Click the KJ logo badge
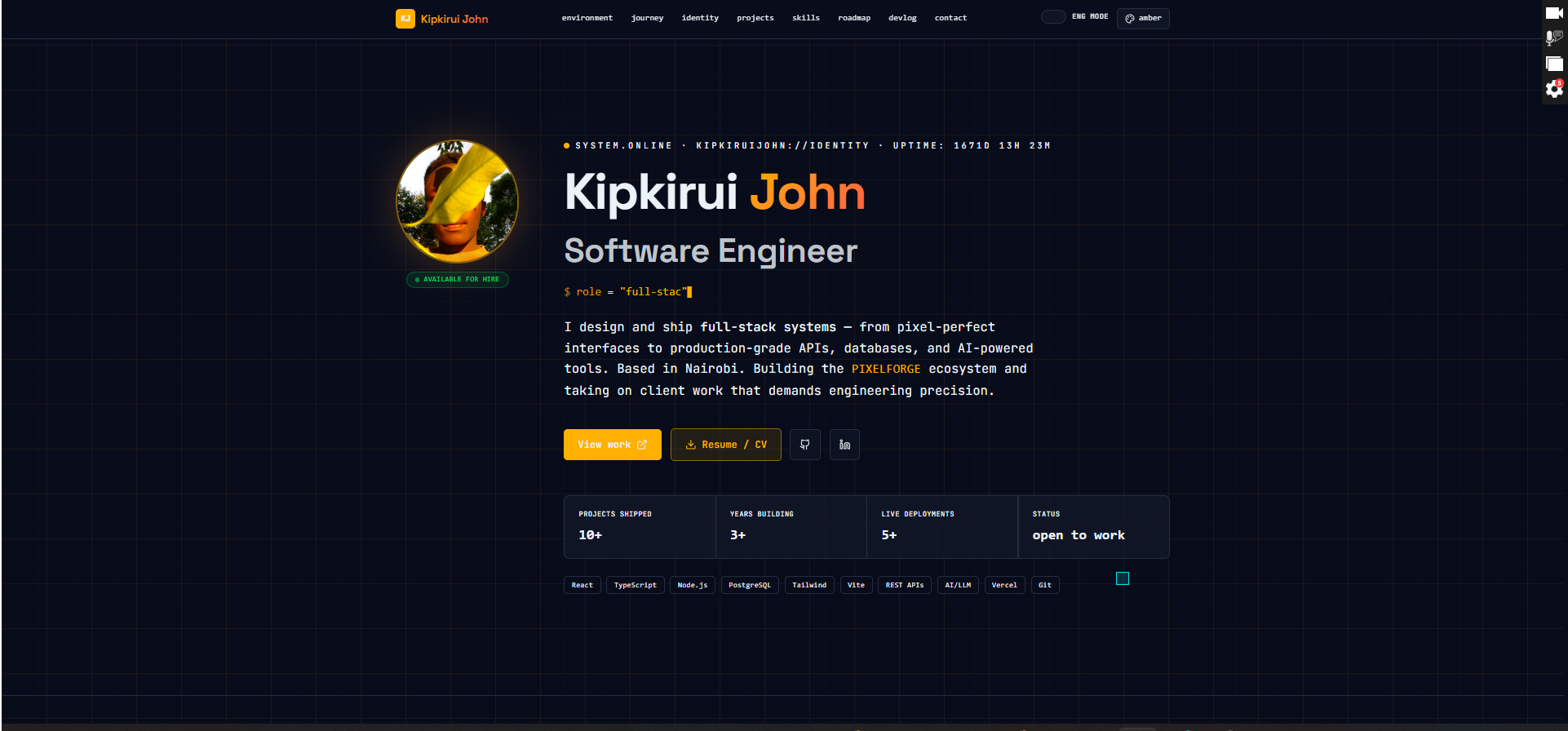Viewport: 1568px width, 731px height. 405,19
